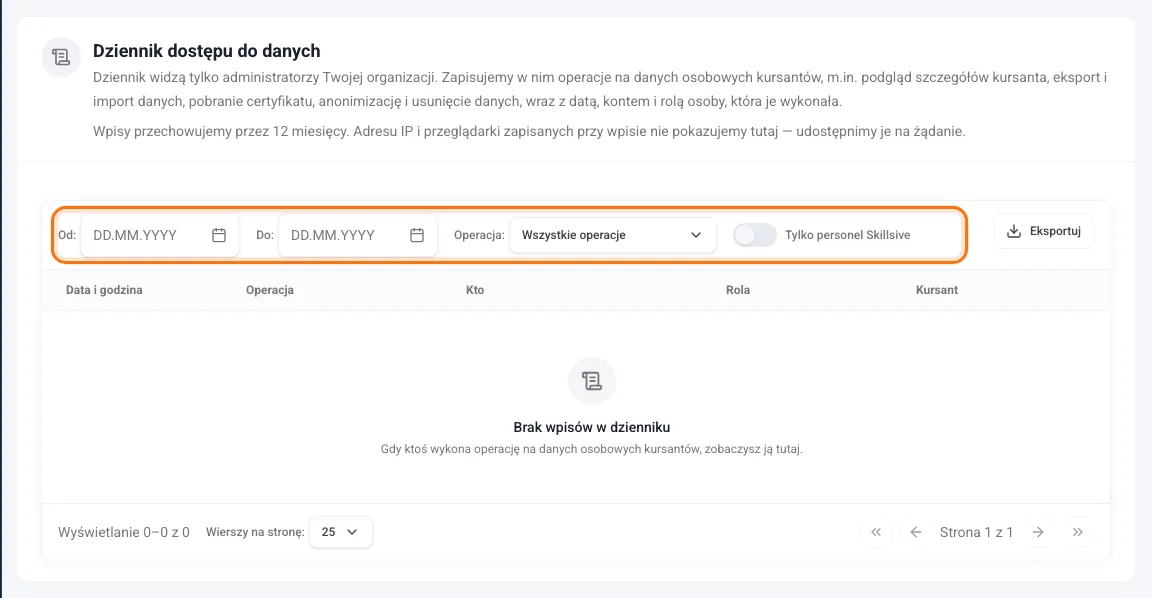This screenshot has width=1152, height=598.
Task: Click the Tylko personel Skillsive label
Action: coord(847,235)
